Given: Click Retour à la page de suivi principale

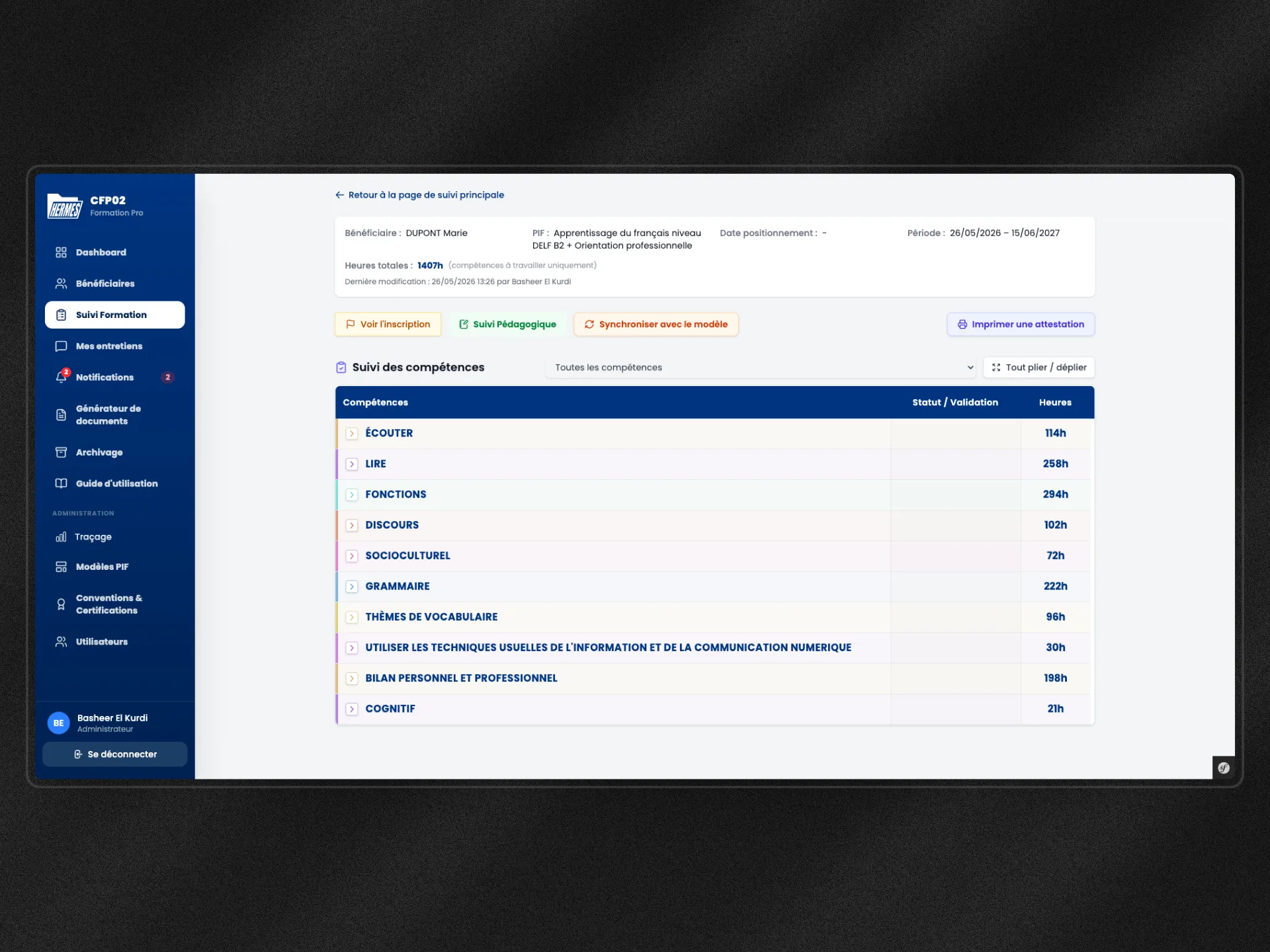Looking at the screenshot, I should point(419,195).
